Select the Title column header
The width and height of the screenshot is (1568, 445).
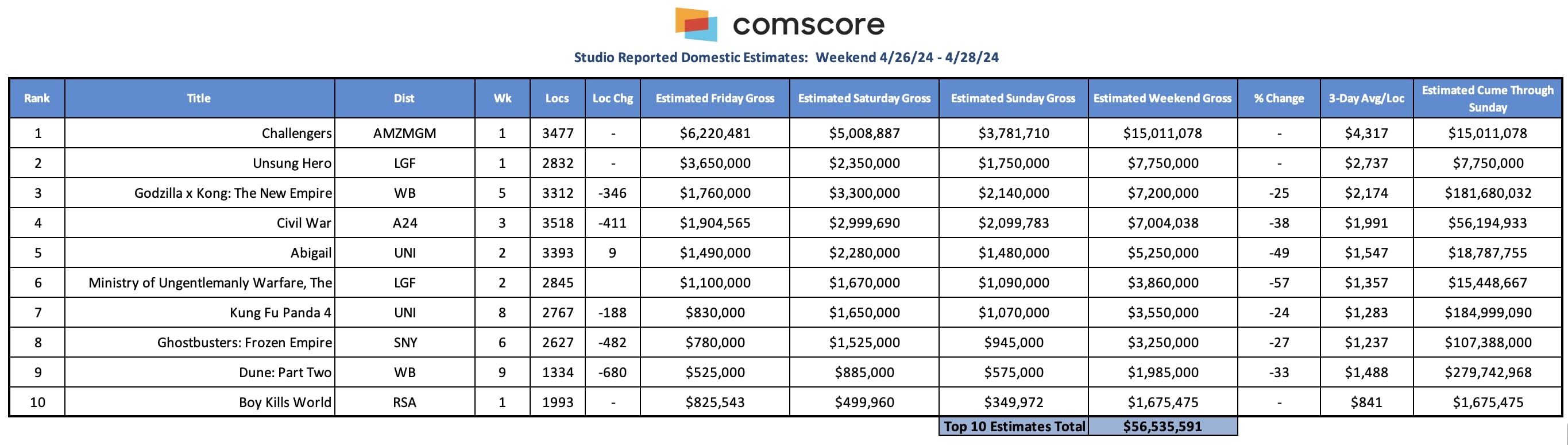click(x=199, y=98)
